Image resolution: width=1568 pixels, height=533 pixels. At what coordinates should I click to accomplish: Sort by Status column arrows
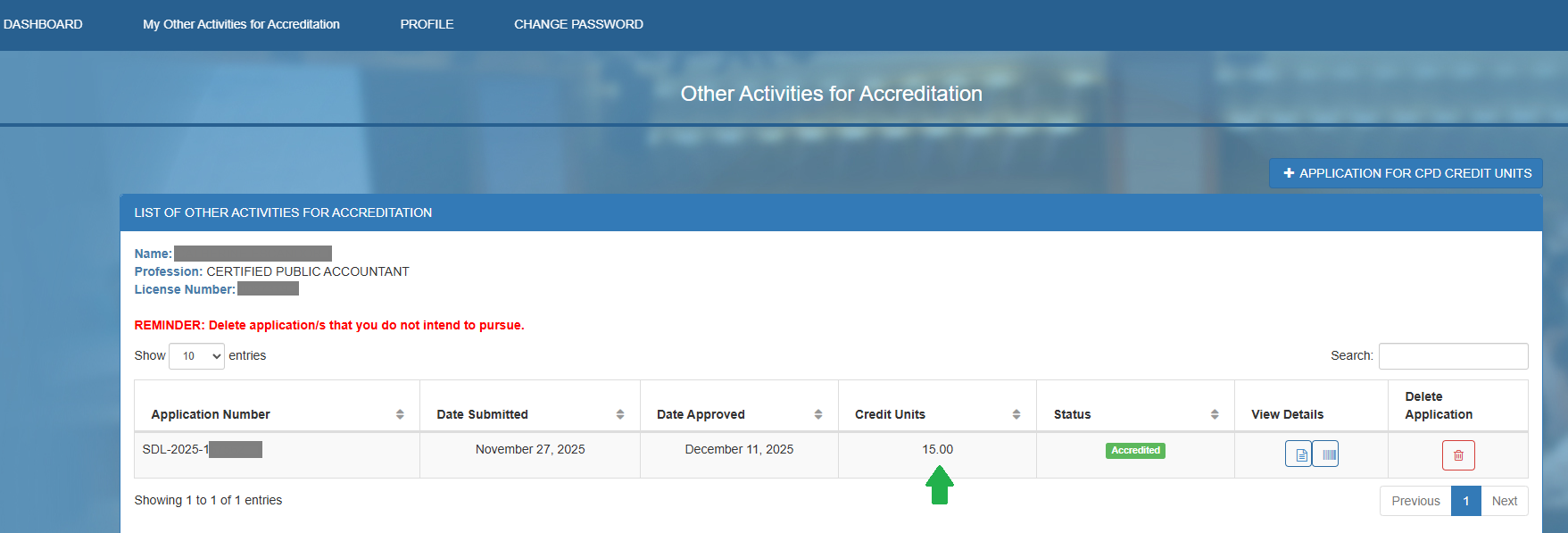tap(1214, 414)
